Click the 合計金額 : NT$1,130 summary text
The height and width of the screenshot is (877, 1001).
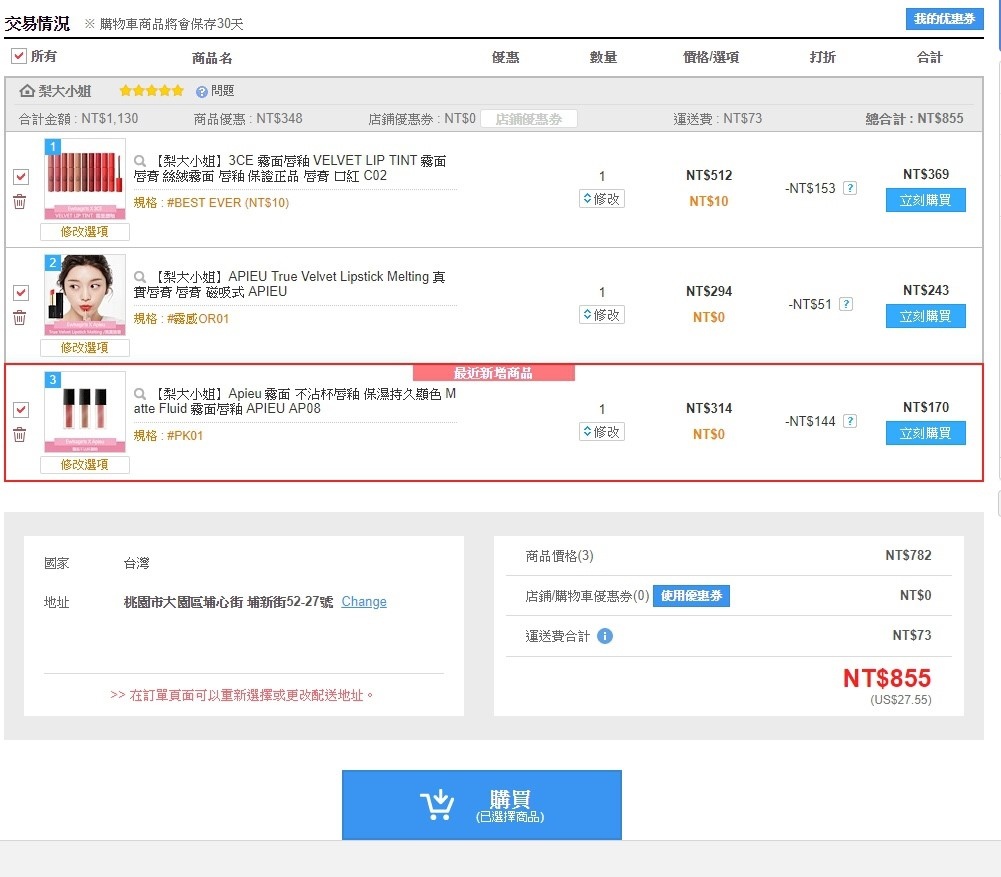coord(79,119)
